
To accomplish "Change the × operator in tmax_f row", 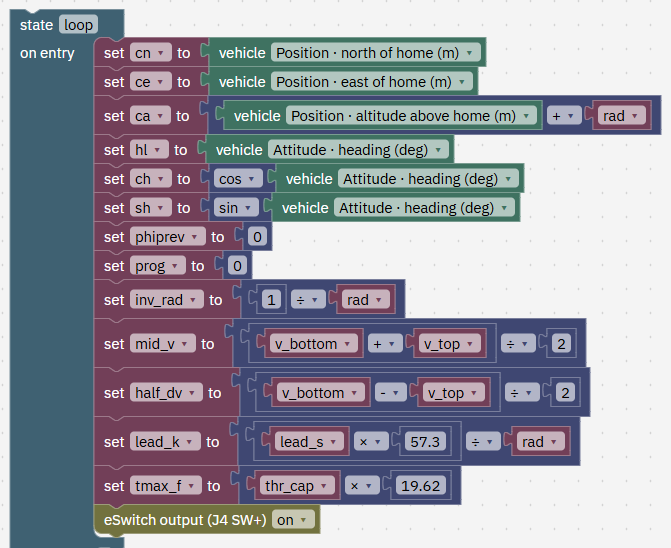I will (362, 486).
